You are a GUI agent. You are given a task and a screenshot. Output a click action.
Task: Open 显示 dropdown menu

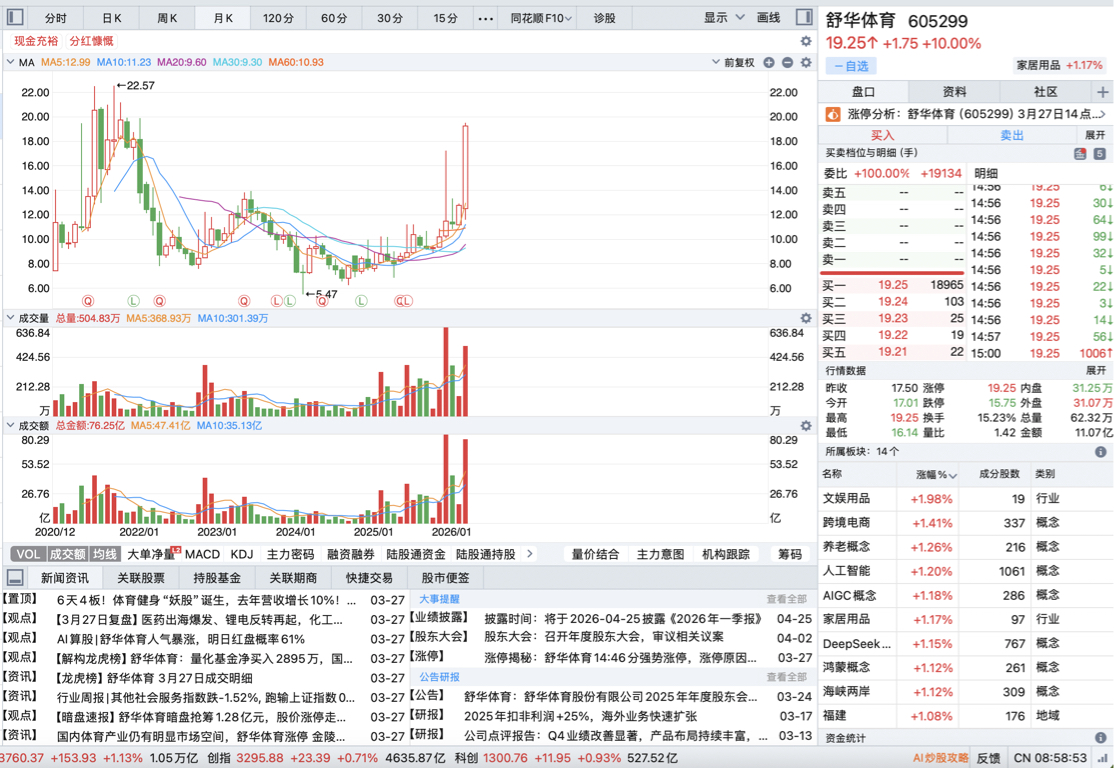tap(725, 18)
